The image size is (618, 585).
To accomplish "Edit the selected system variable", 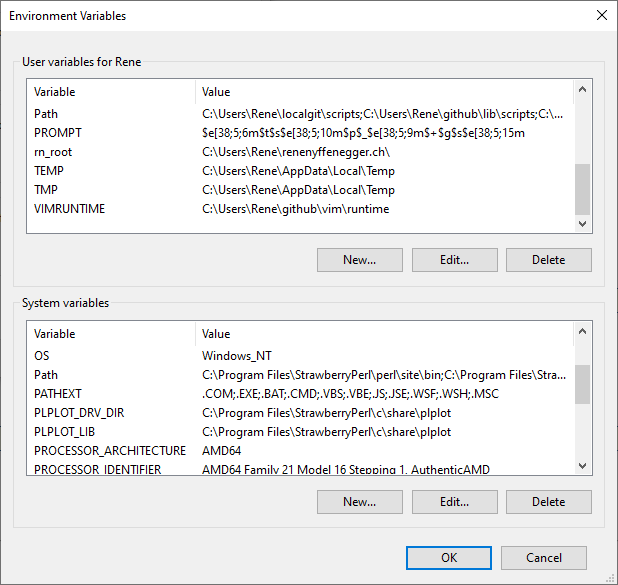I will 454,502.
